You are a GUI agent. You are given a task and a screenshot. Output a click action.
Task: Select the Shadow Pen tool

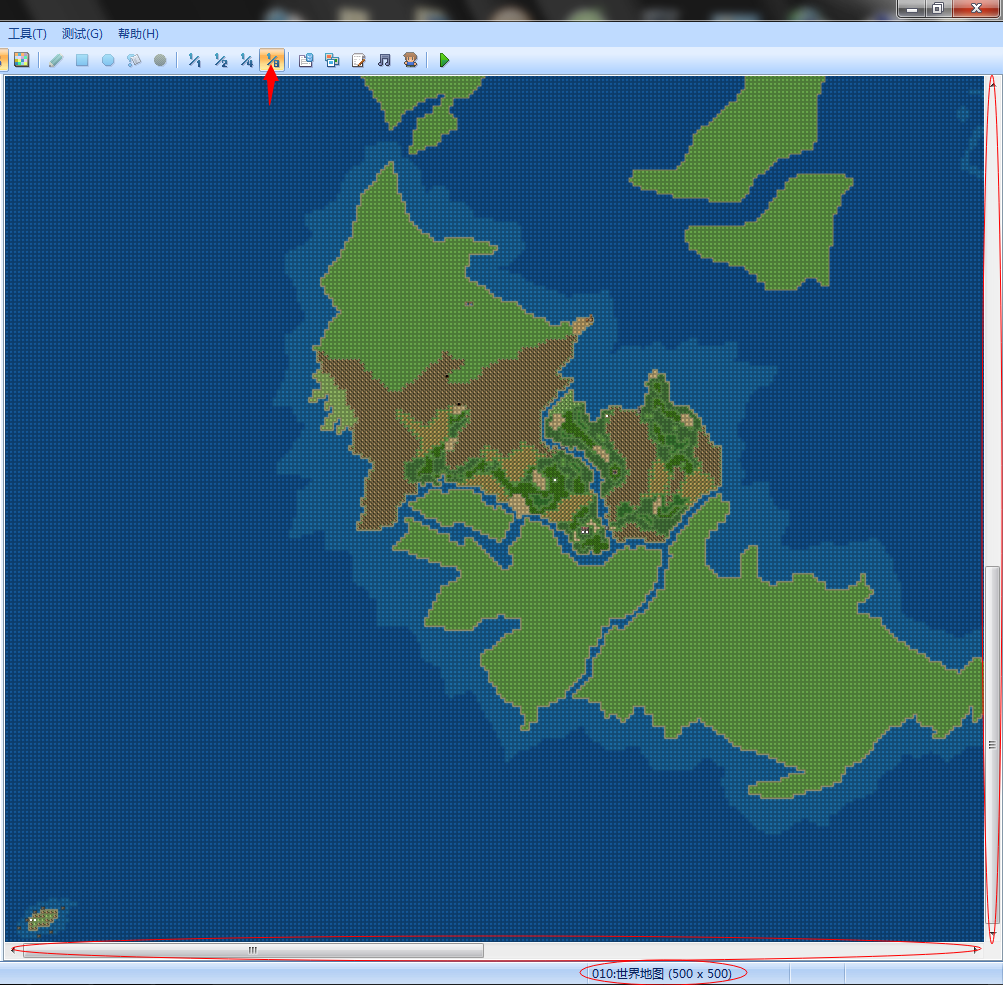click(x=160, y=60)
